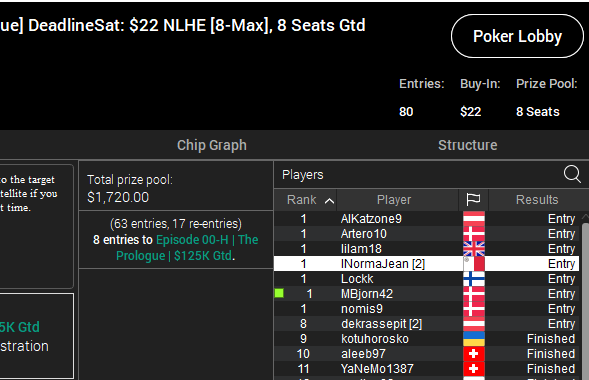Open the Episode 00-H Prologue $125K Gtd link
This screenshot has width=589, height=380.
click(x=187, y=247)
